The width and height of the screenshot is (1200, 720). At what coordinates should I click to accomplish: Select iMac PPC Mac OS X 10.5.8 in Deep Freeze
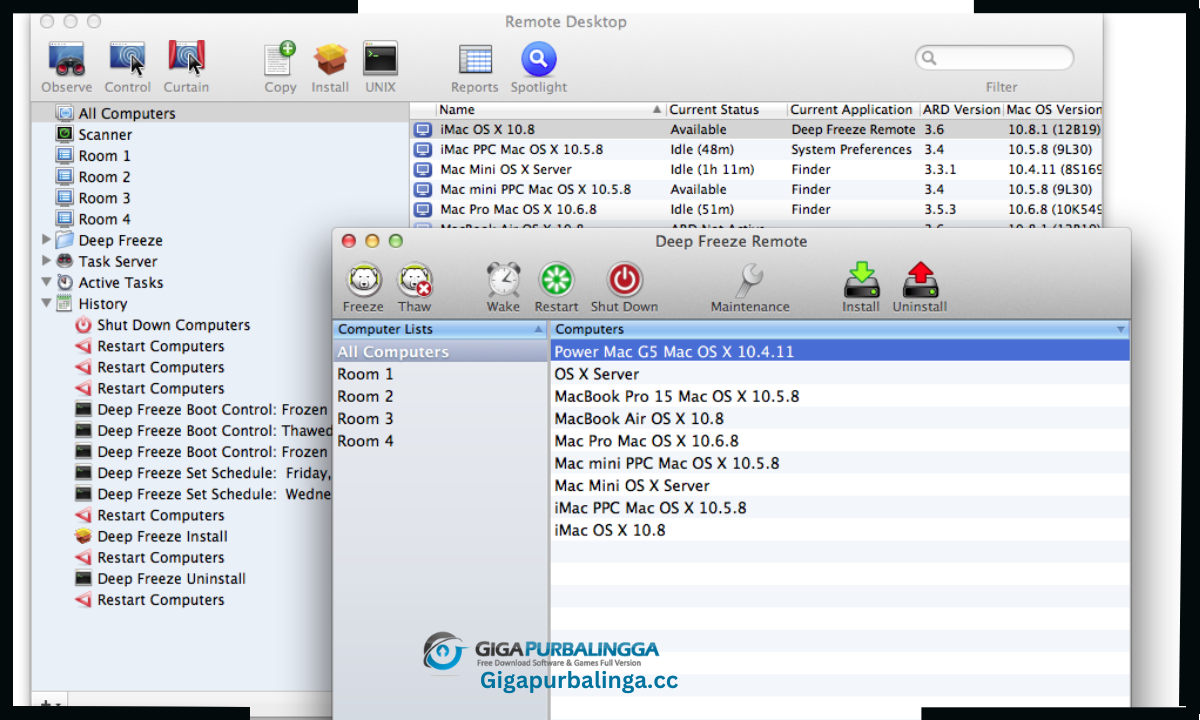(840, 507)
